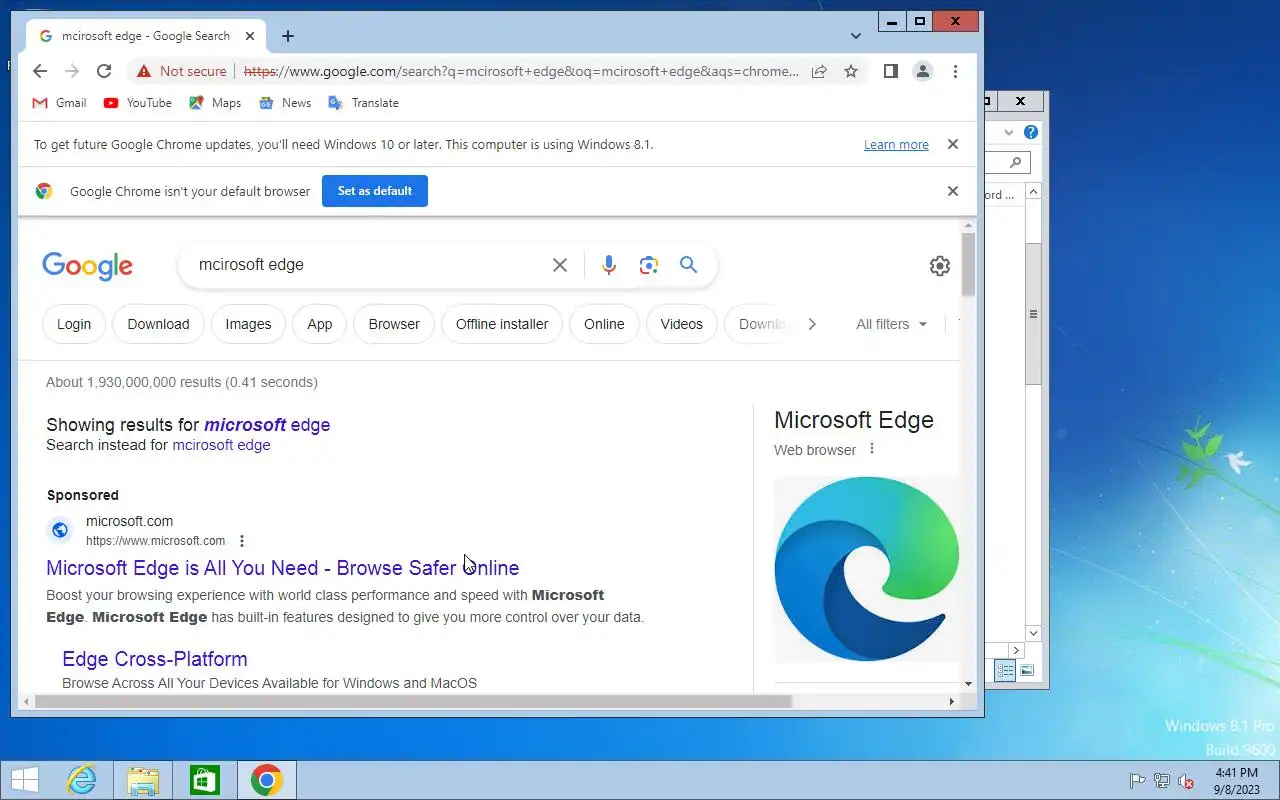This screenshot has width=1280, height=800.
Task: Open File Explorer from taskbar
Action: (143, 780)
